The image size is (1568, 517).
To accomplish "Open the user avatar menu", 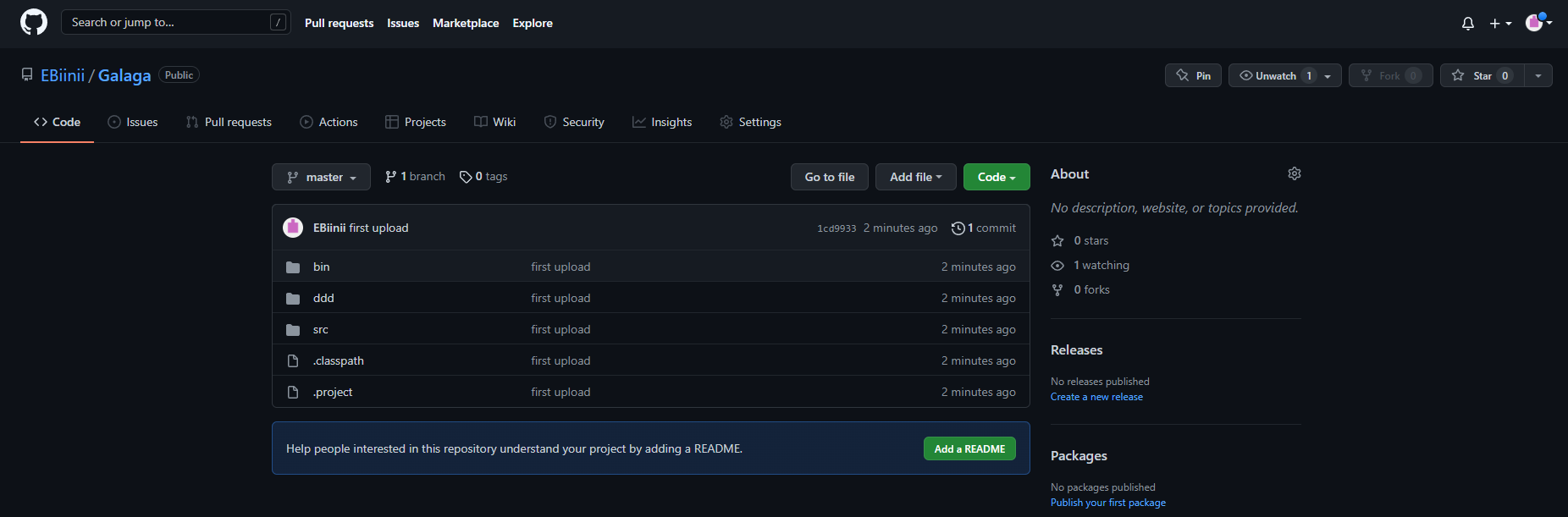I will coord(1538,23).
